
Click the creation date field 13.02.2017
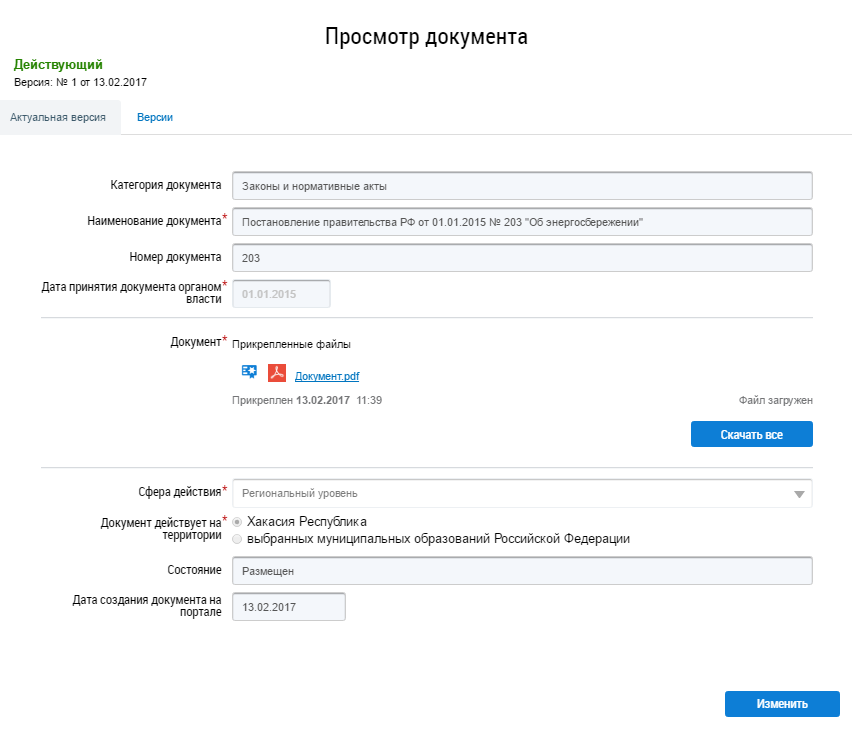pyautogui.click(x=288, y=607)
